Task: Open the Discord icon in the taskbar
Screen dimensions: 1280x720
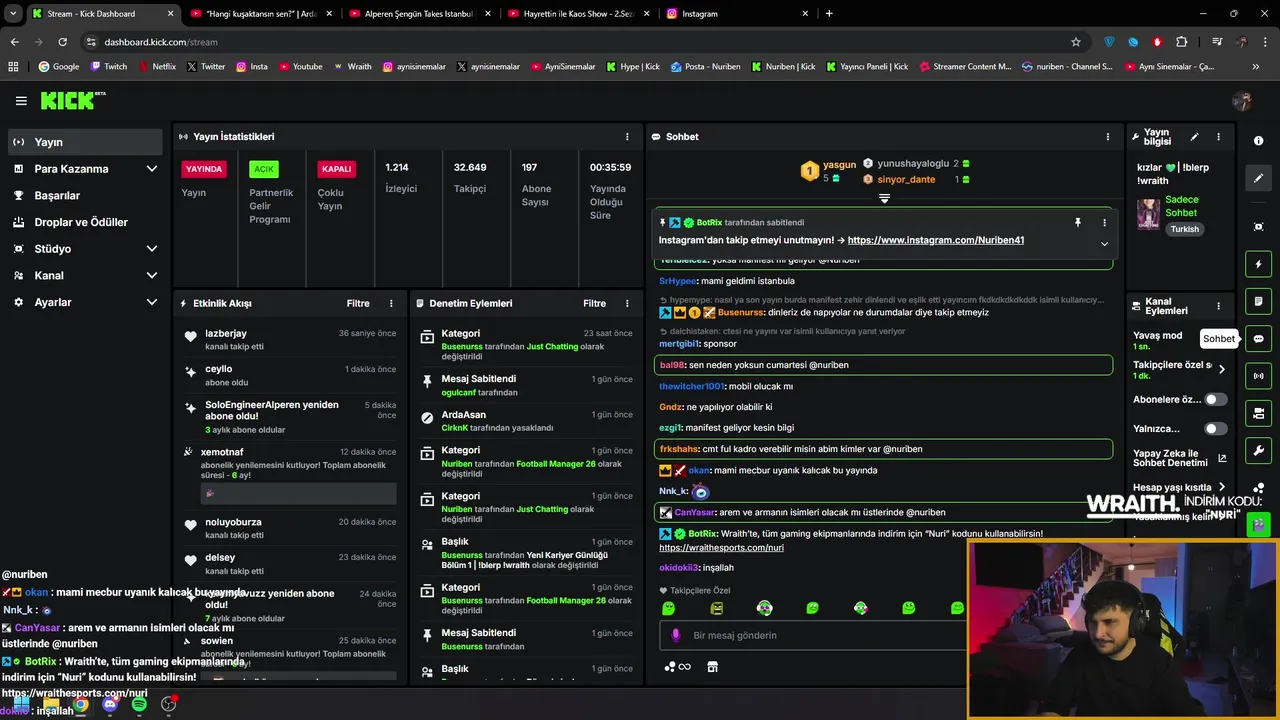Action: coord(110,704)
